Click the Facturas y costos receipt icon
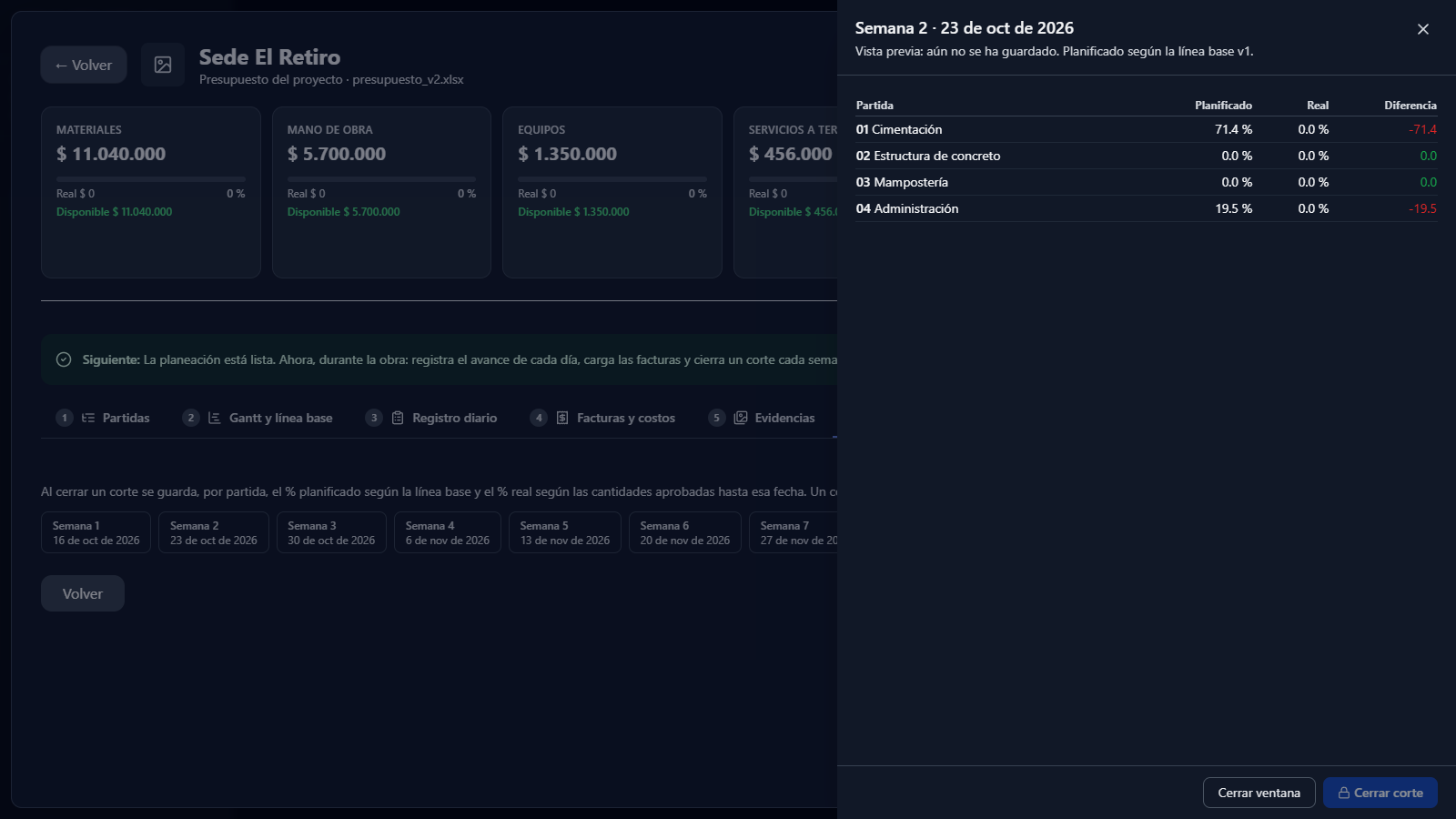 [x=562, y=418]
